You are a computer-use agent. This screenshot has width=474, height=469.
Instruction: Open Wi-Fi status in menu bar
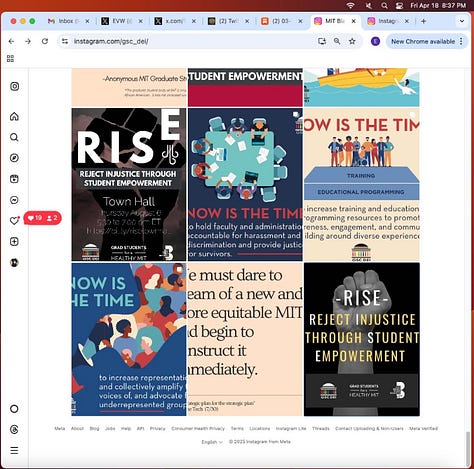(350, 5)
